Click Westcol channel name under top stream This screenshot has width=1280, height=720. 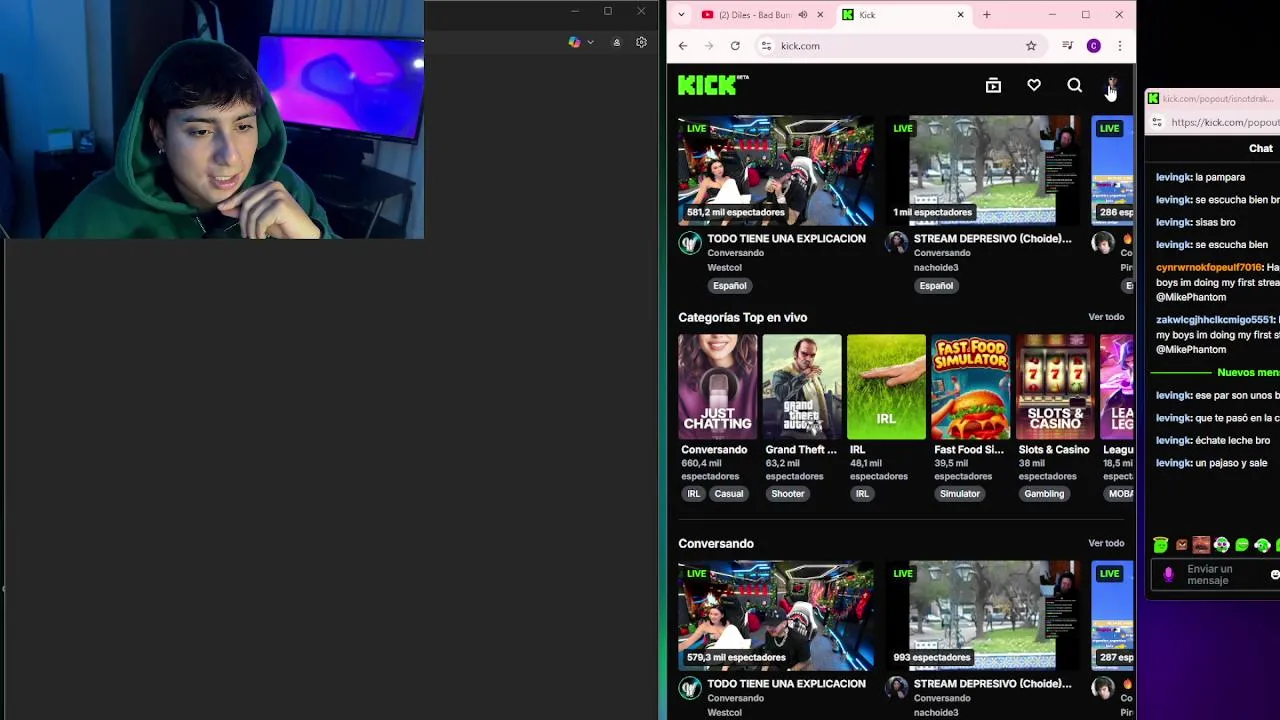point(724,267)
